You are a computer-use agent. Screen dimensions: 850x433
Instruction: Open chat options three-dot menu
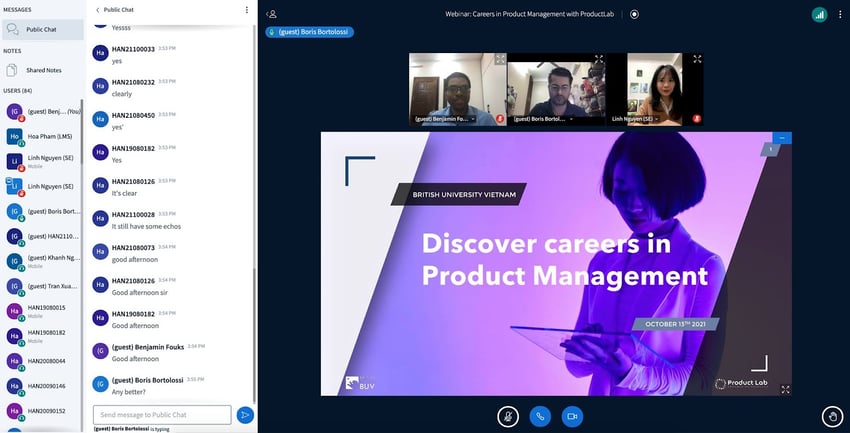point(247,10)
